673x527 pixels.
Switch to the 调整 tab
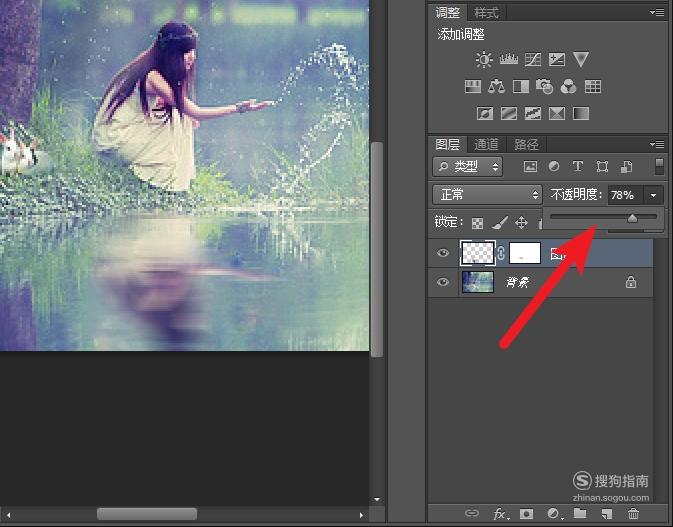click(x=448, y=13)
